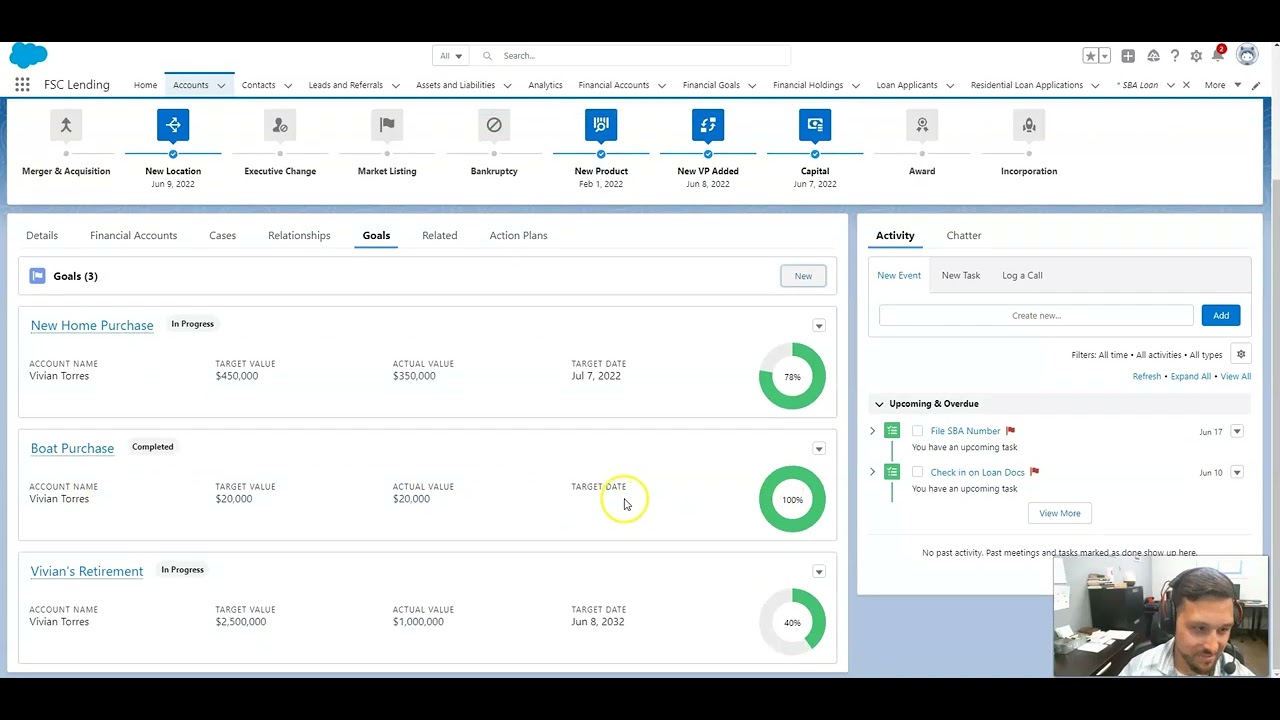Open the search scope All dropdown

click(451, 56)
